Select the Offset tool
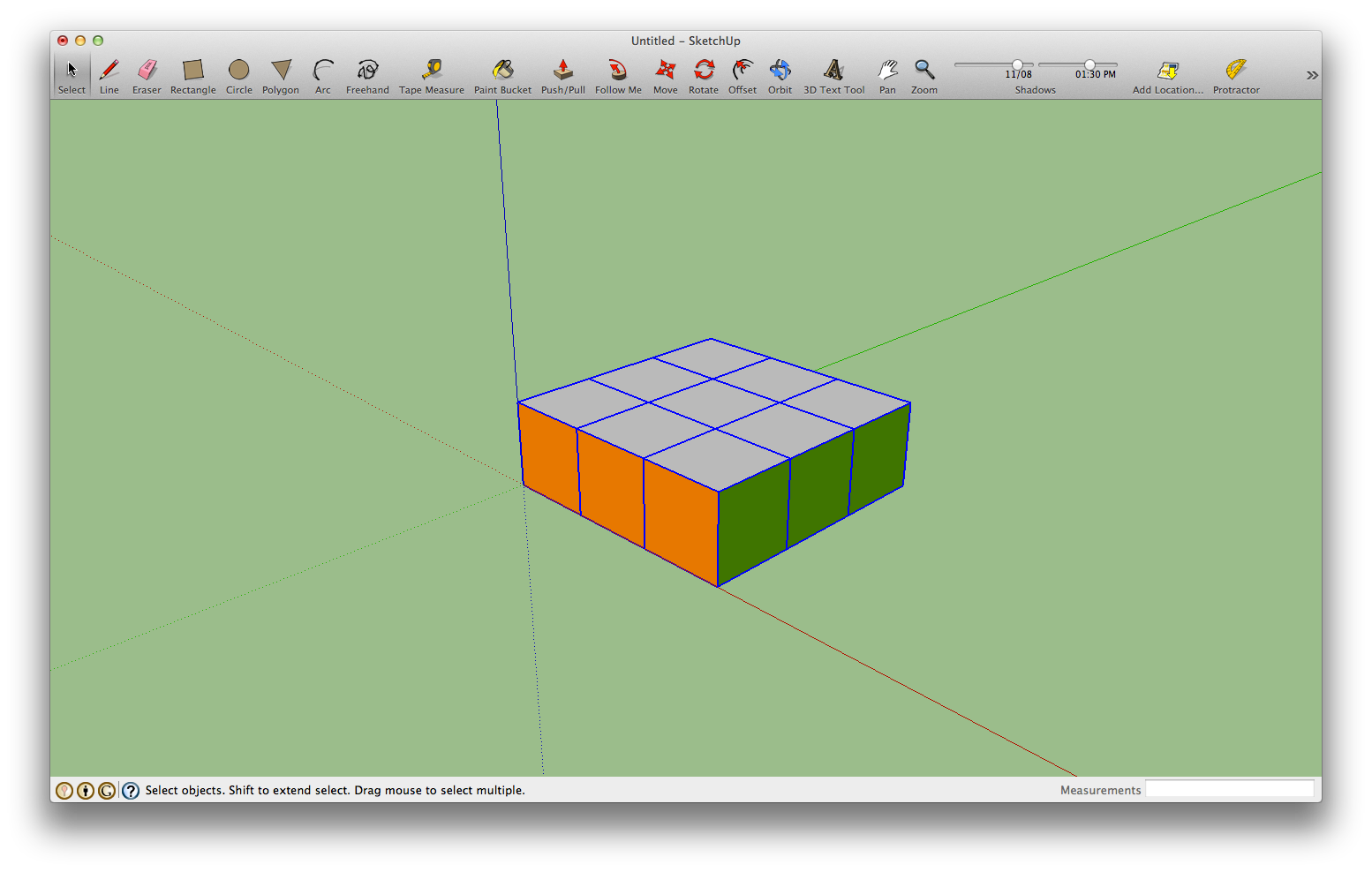1372x872 pixels. point(743,71)
